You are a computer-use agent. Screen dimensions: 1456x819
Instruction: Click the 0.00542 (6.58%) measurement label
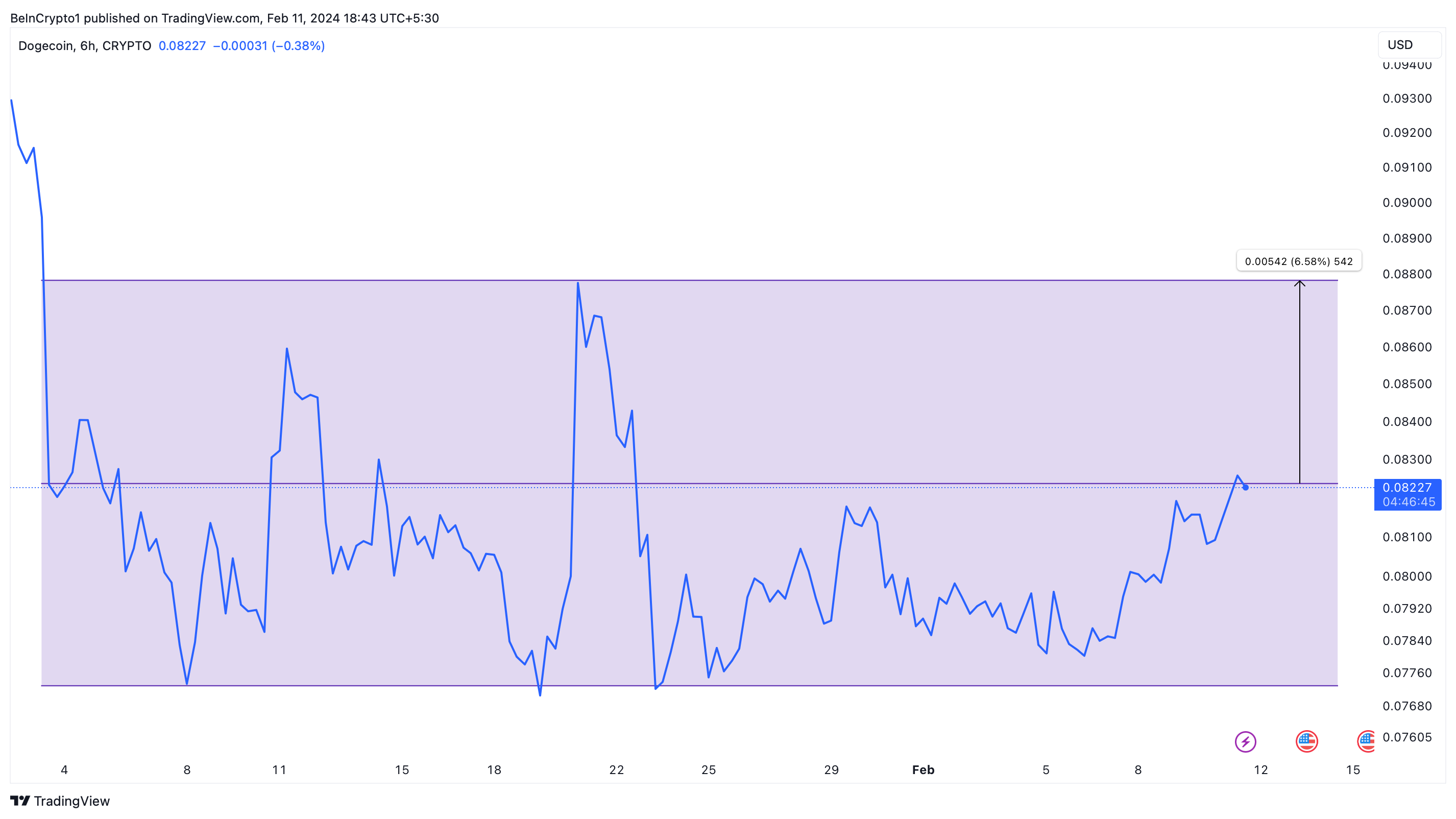(1298, 261)
